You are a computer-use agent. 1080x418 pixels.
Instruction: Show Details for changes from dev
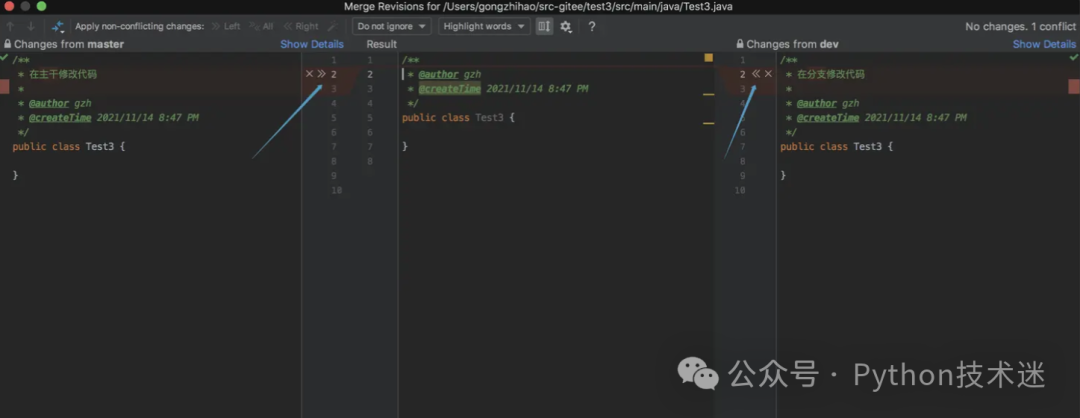coord(1044,44)
